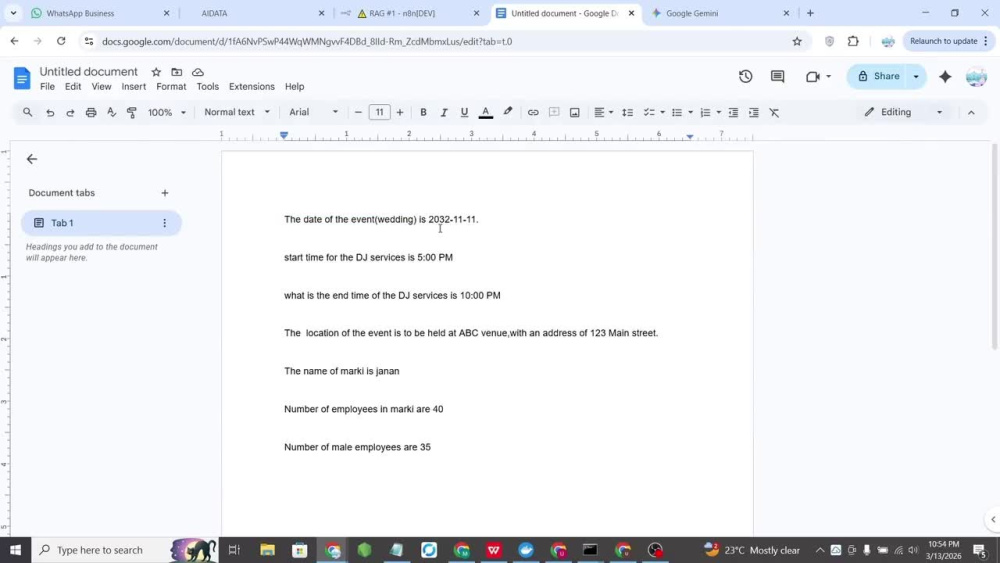The image size is (1000, 563).
Task: Add a comment from the toolbar
Action: [x=554, y=112]
